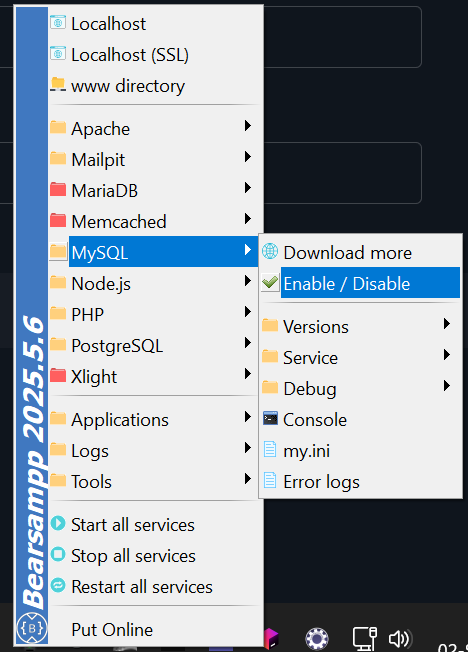This screenshot has width=468, height=652.
Task: Click the Download more globe icon
Action: 270,251
